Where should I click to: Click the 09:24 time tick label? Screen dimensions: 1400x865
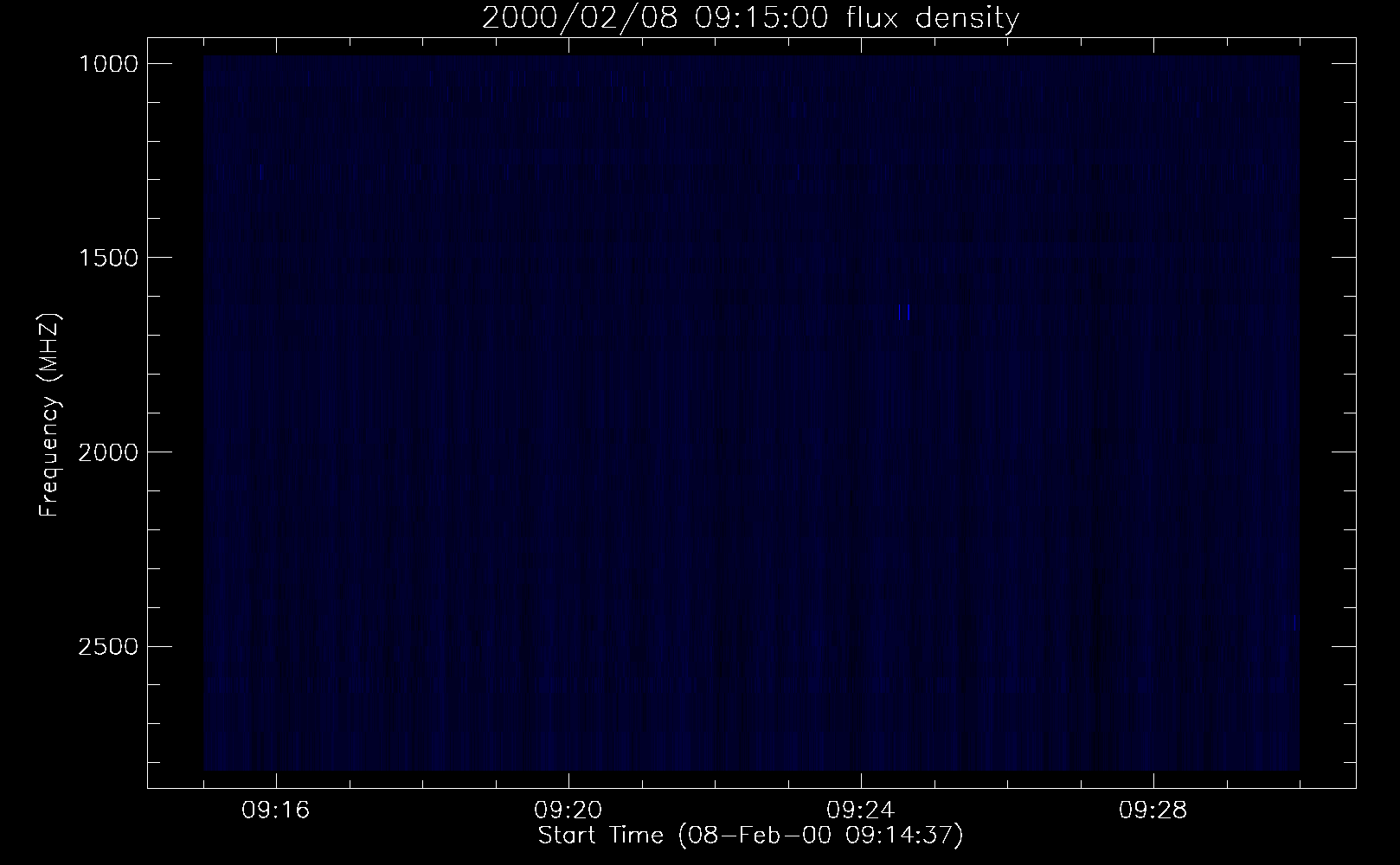coord(861,811)
